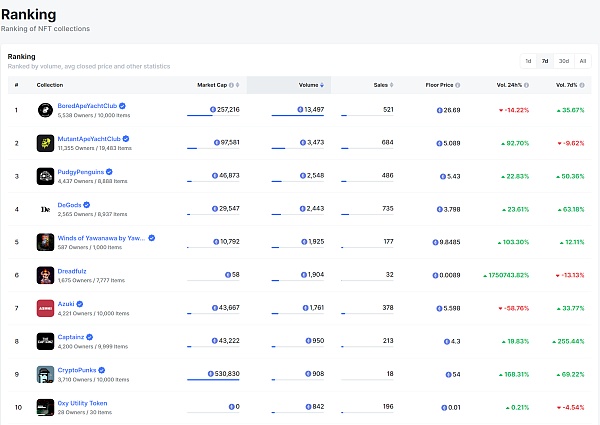Image resolution: width=600 pixels, height=425 pixels.
Task: Sort by Vol. 24h% column header
Action: coord(507,85)
